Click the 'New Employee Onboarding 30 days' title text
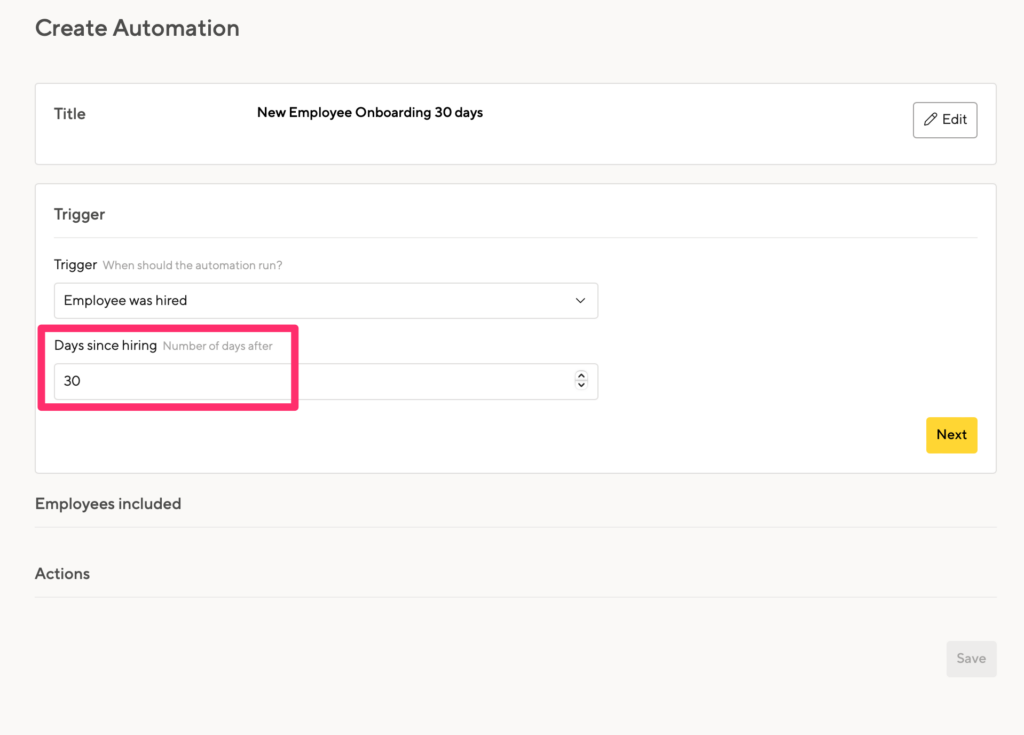The height and width of the screenshot is (735, 1024). [x=370, y=112]
